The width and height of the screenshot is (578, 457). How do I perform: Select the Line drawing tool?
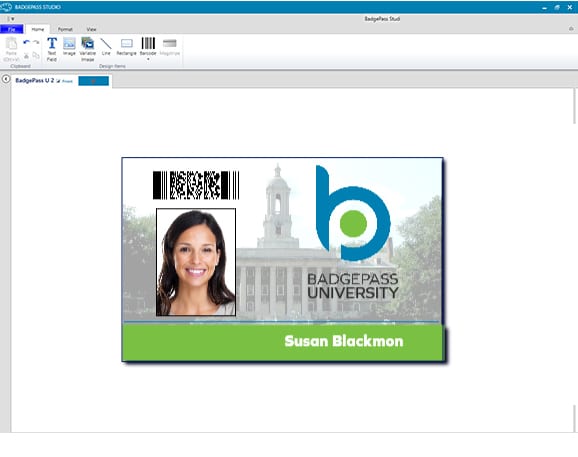click(x=106, y=46)
